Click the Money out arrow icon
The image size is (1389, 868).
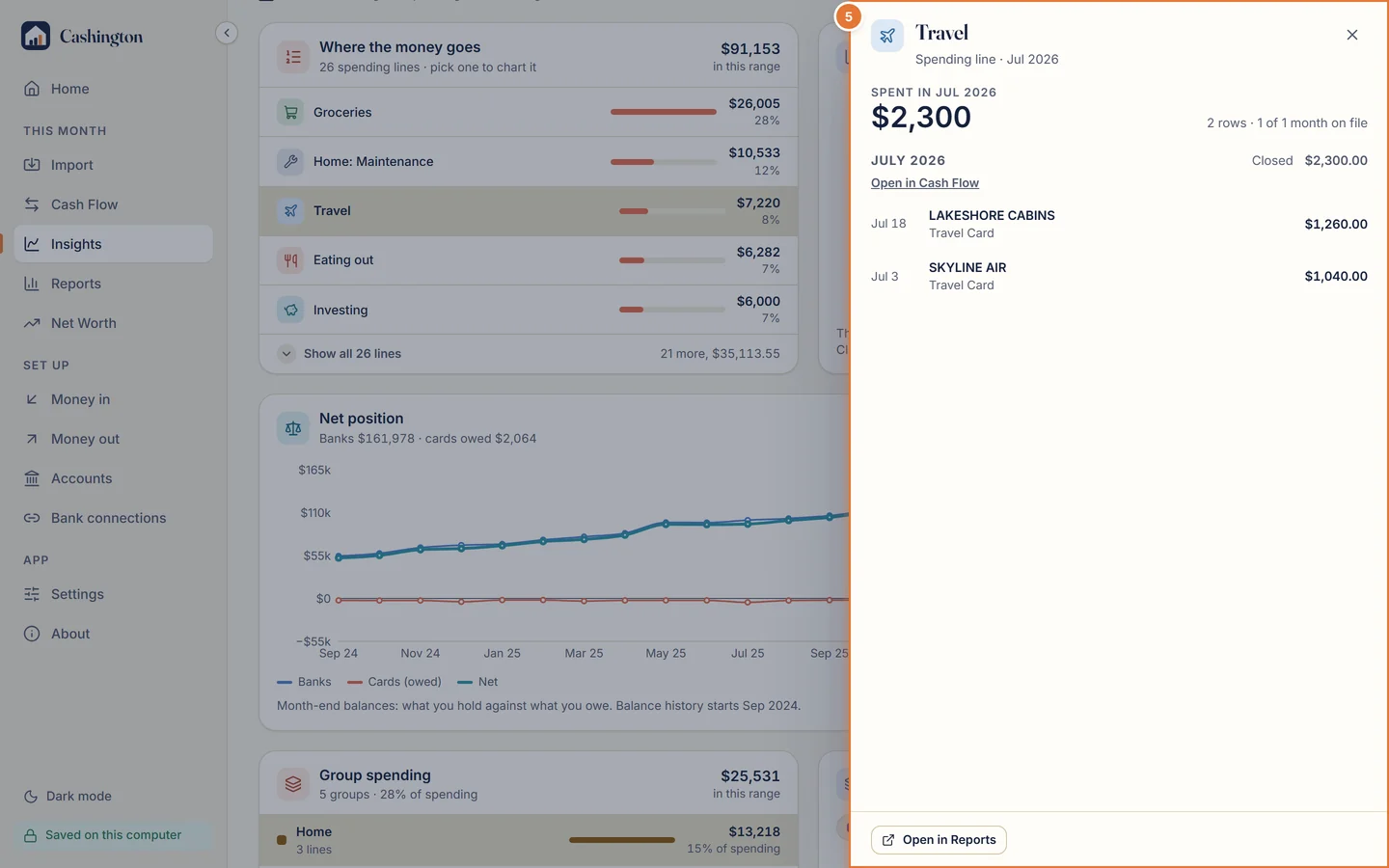32,439
